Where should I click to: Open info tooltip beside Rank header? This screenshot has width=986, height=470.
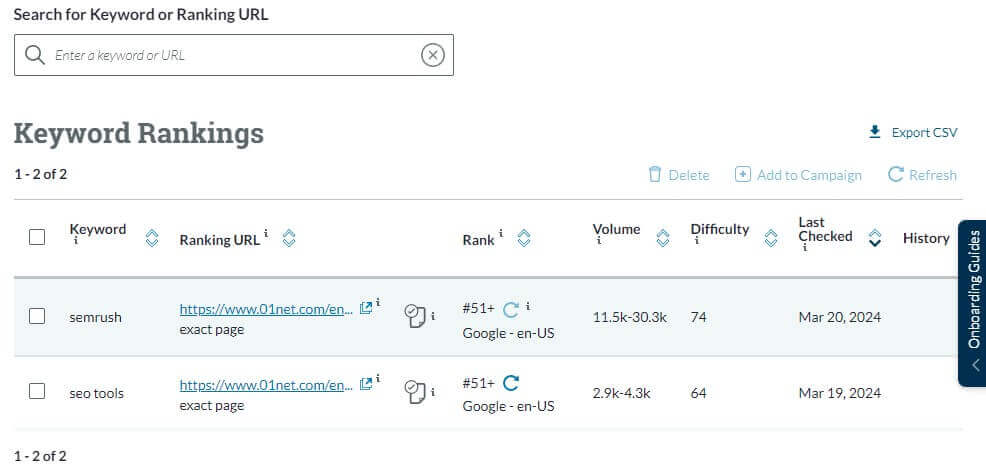pyautogui.click(x=501, y=233)
